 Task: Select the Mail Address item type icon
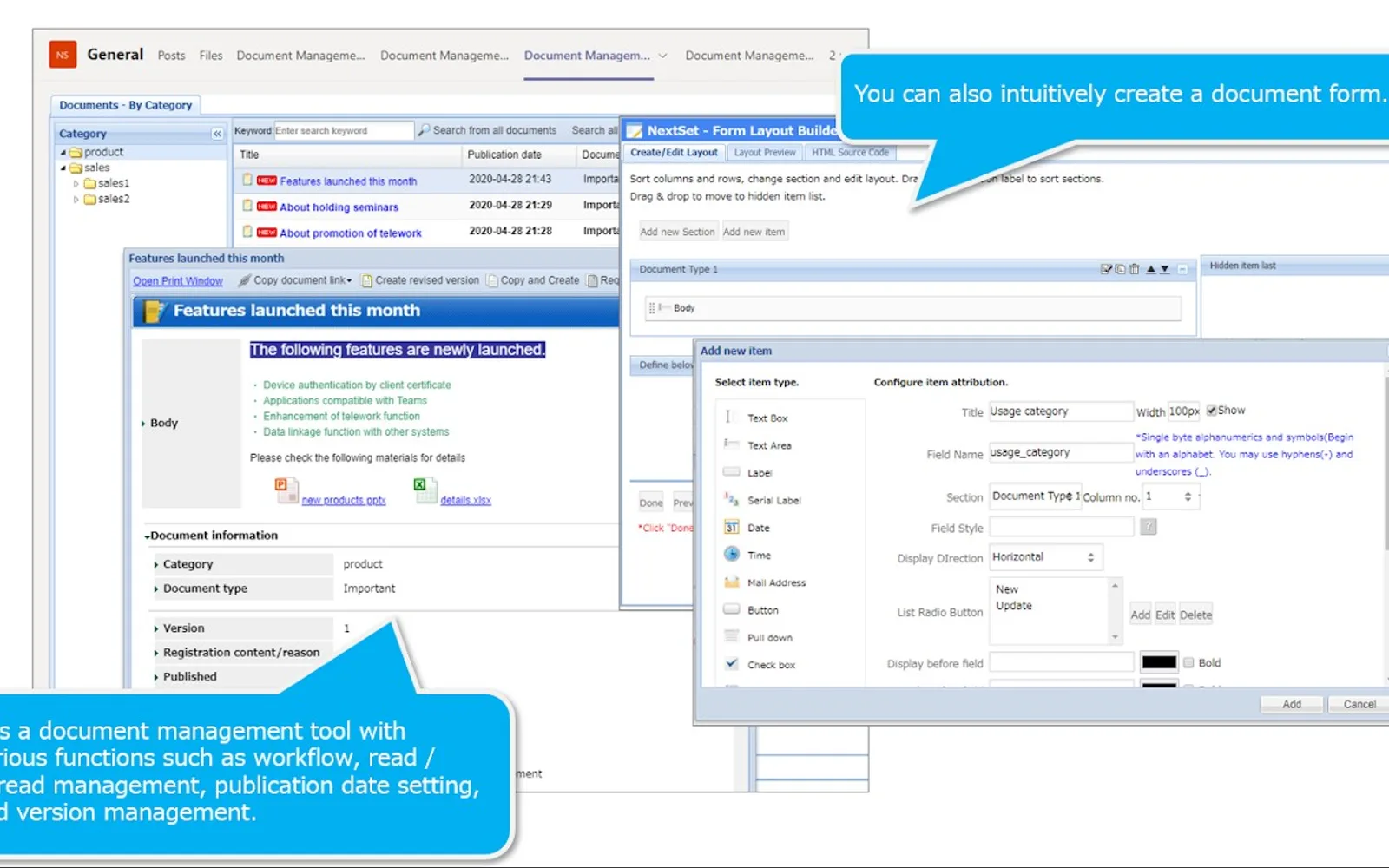pos(731,582)
